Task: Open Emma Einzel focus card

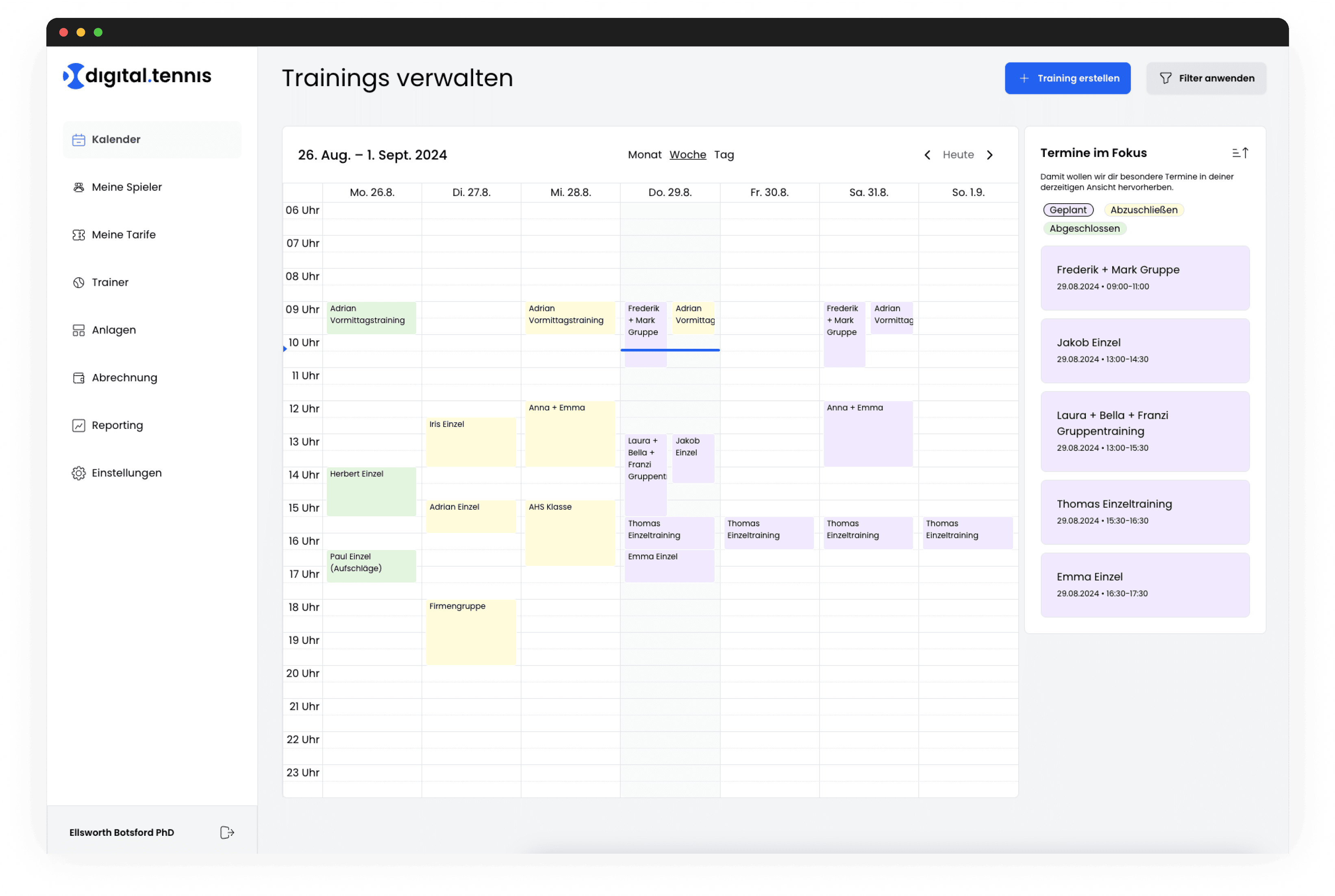Action: pos(1145,585)
